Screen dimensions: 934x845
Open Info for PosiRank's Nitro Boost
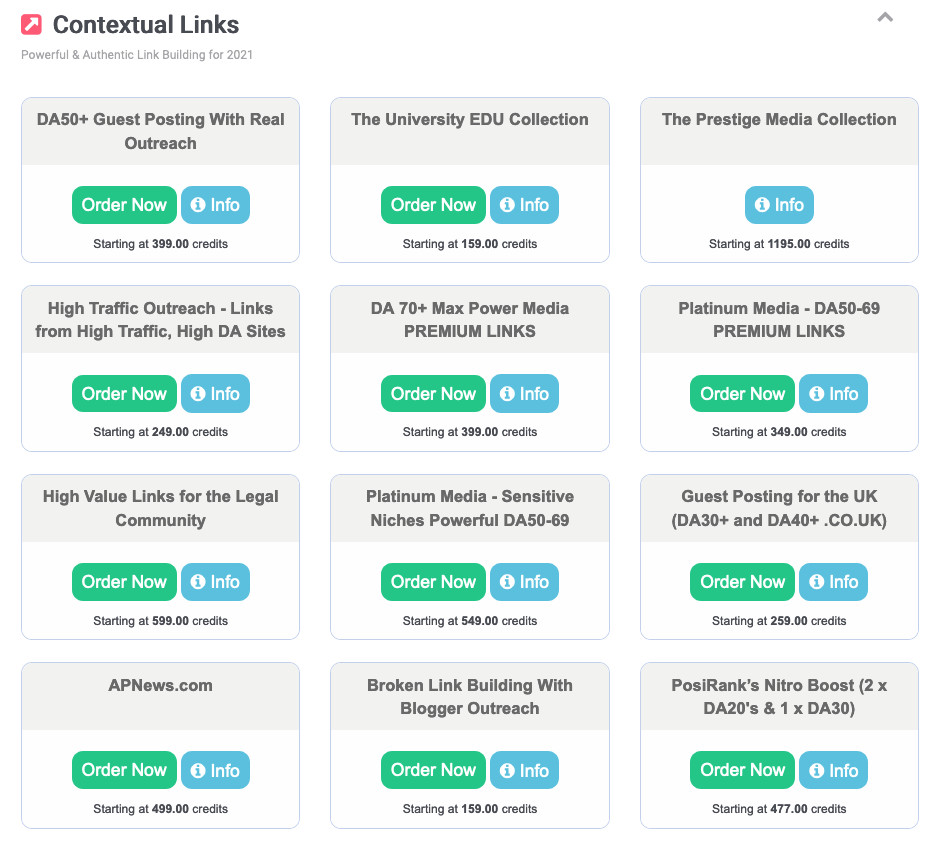point(833,770)
